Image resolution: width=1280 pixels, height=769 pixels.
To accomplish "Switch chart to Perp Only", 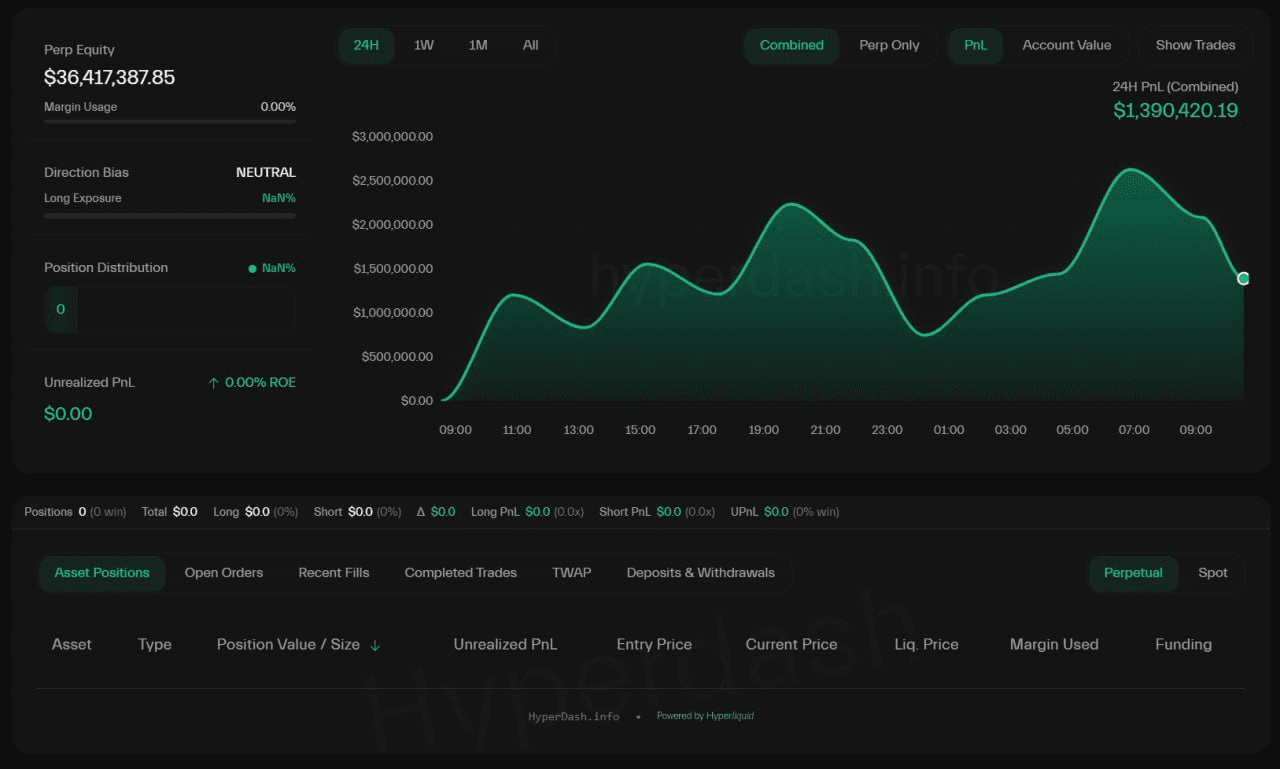I will click(x=888, y=45).
